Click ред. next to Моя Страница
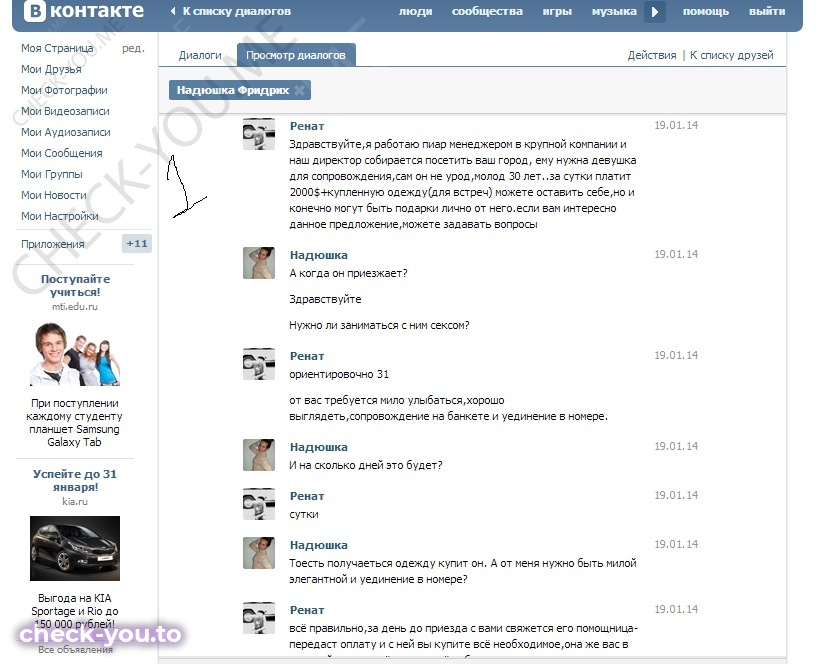 [133, 48]
